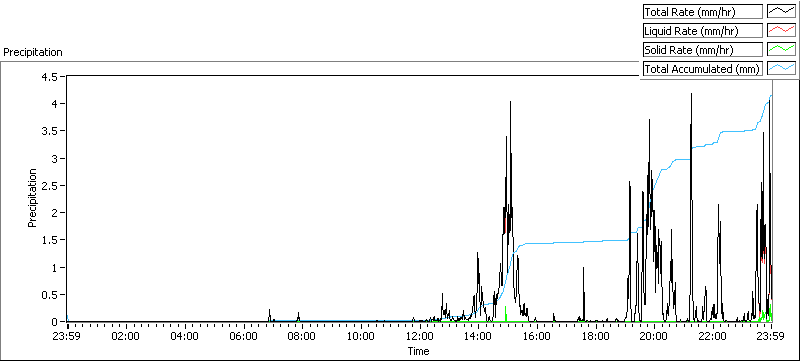This screenshot has width=800, height=361.
Task: Click the 'Precipitation' chart title above the graph
Action: click(33, 52)
